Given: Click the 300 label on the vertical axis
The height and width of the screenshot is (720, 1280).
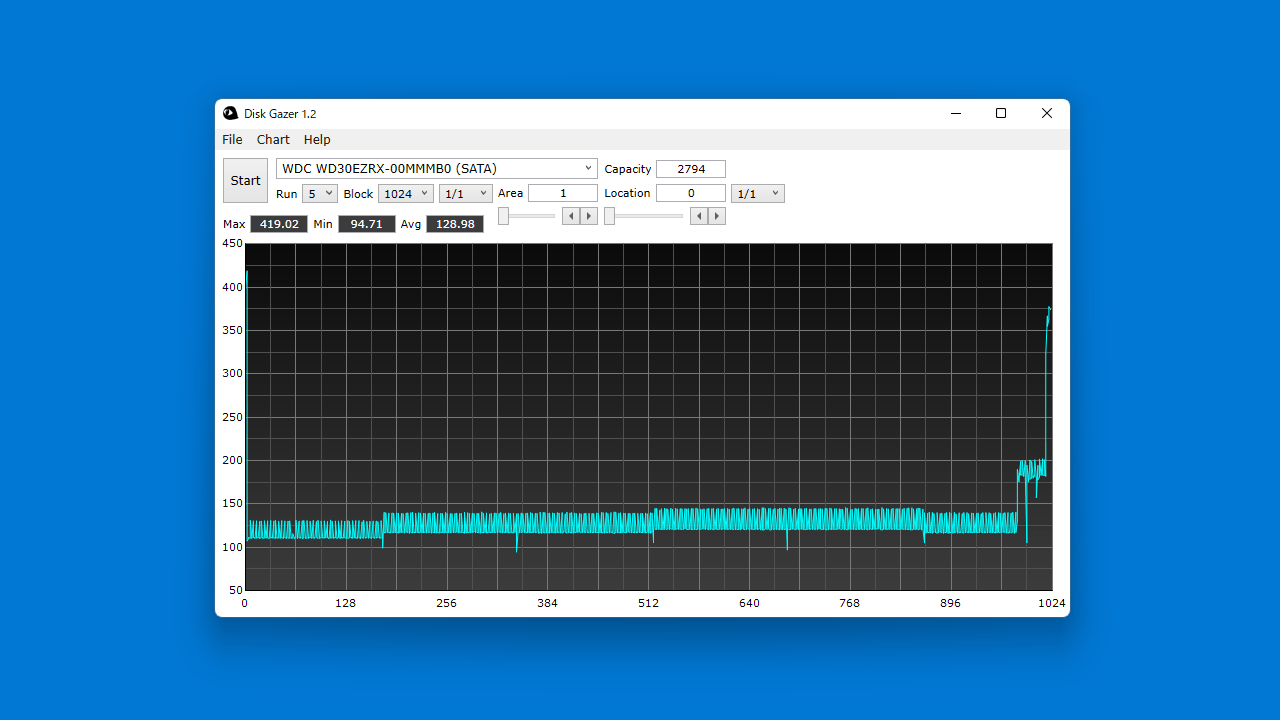Looking at the screenshot, I should pos(232,373).
